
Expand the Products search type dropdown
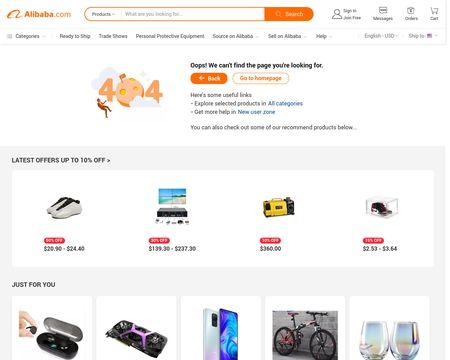[x=103, y=14]
